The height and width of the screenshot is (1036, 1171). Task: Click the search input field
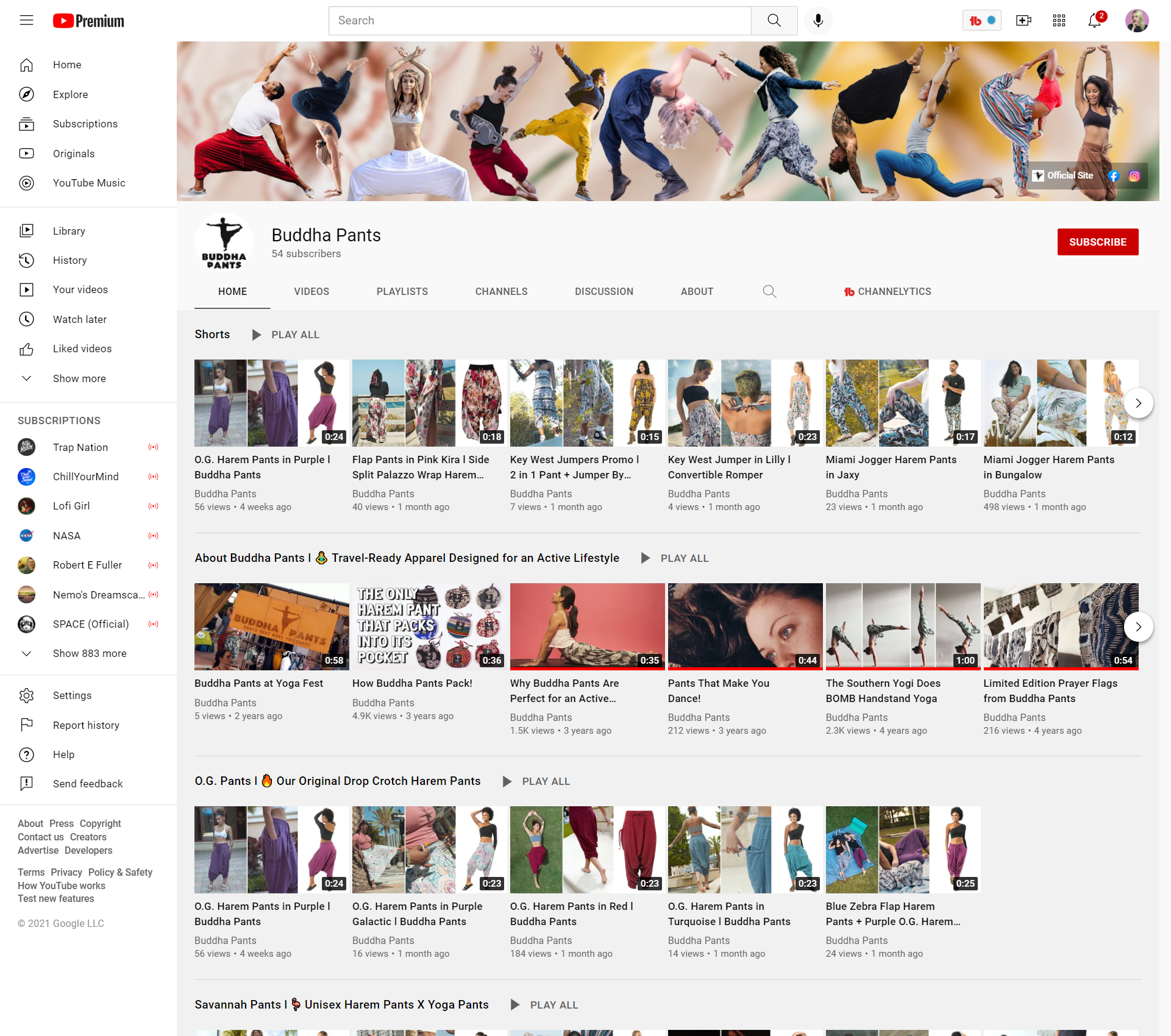pos(539,21)
